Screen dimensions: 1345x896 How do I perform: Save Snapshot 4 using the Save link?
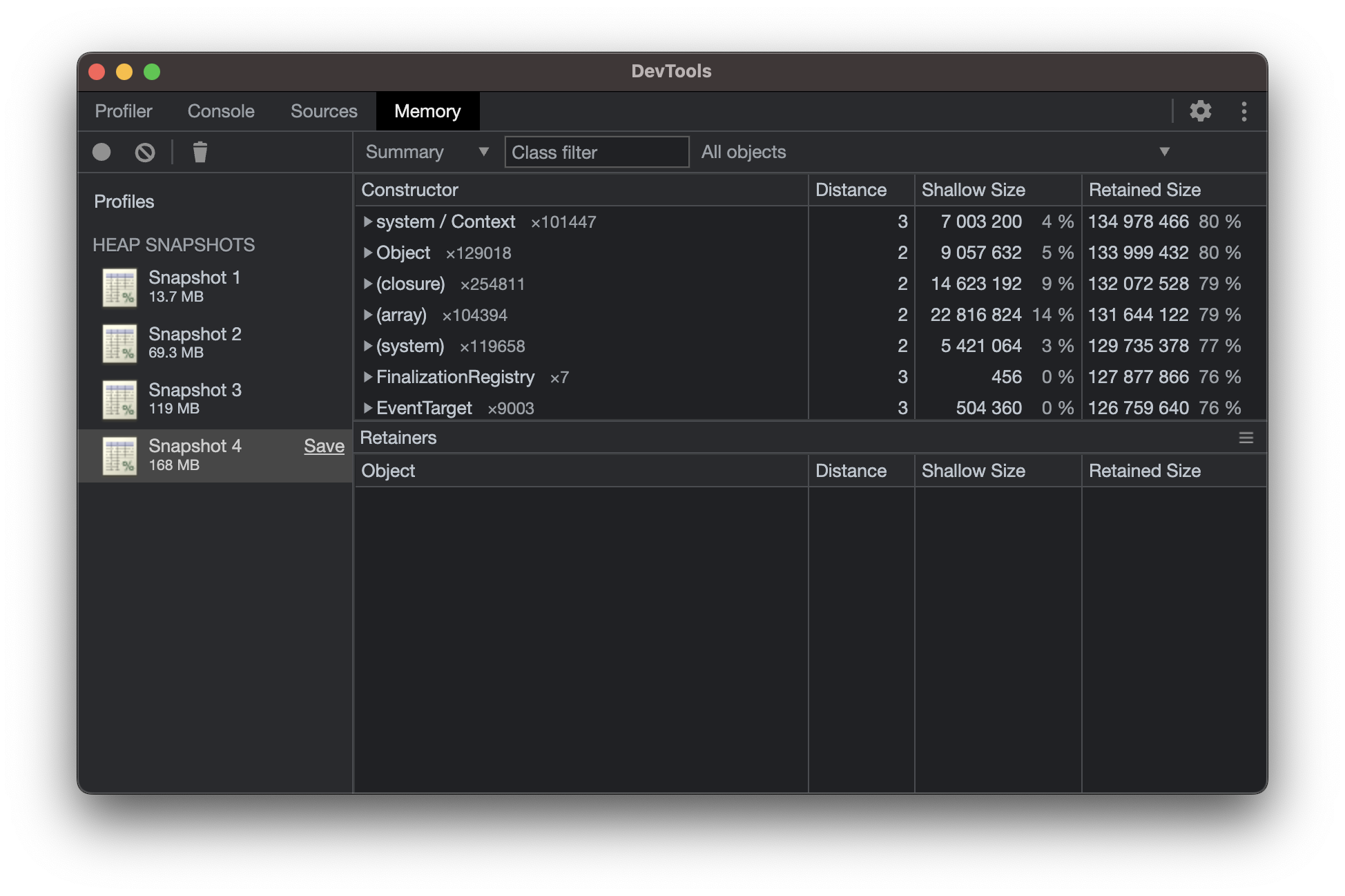pos(324,446)
